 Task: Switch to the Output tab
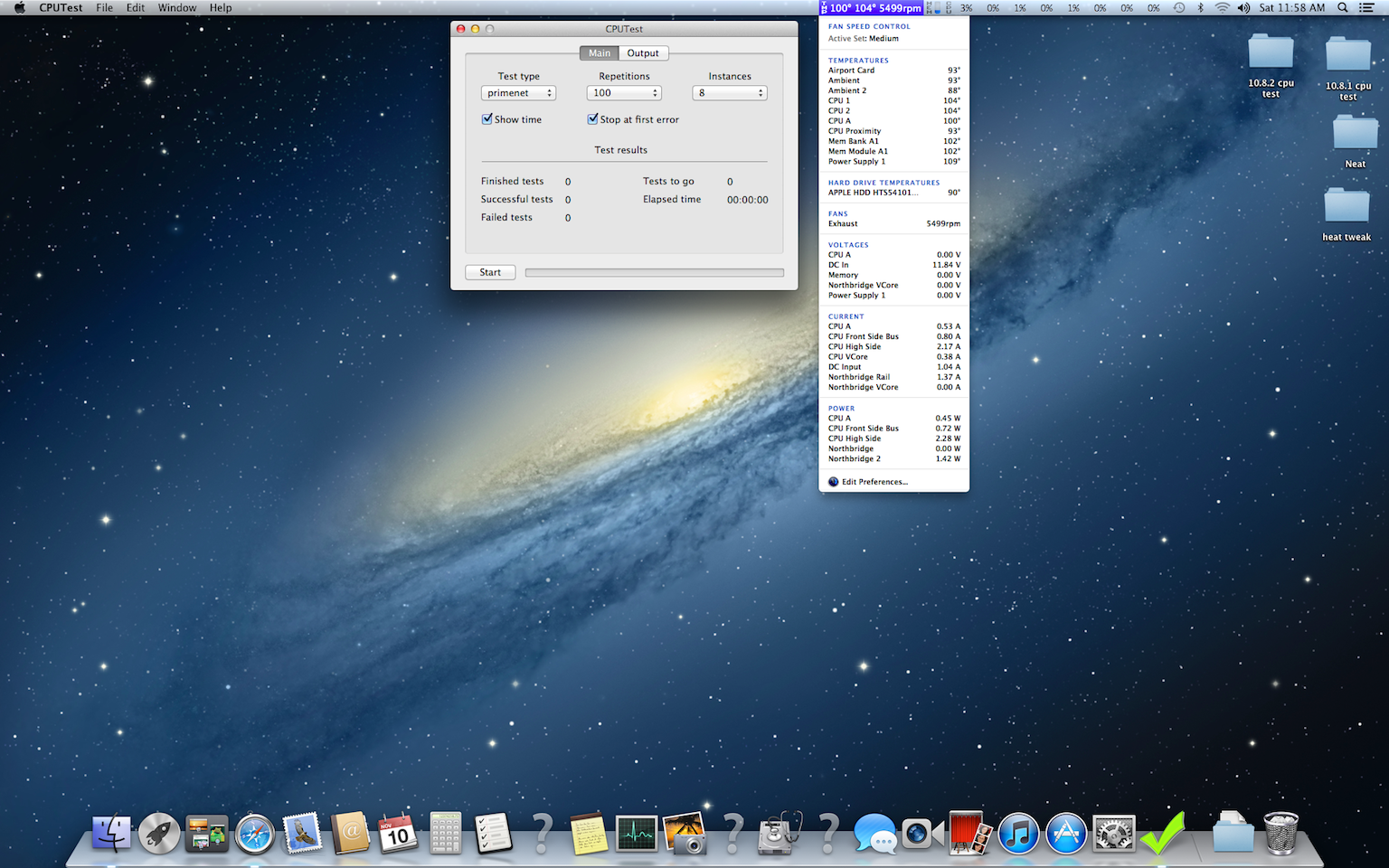coord(643,53)
